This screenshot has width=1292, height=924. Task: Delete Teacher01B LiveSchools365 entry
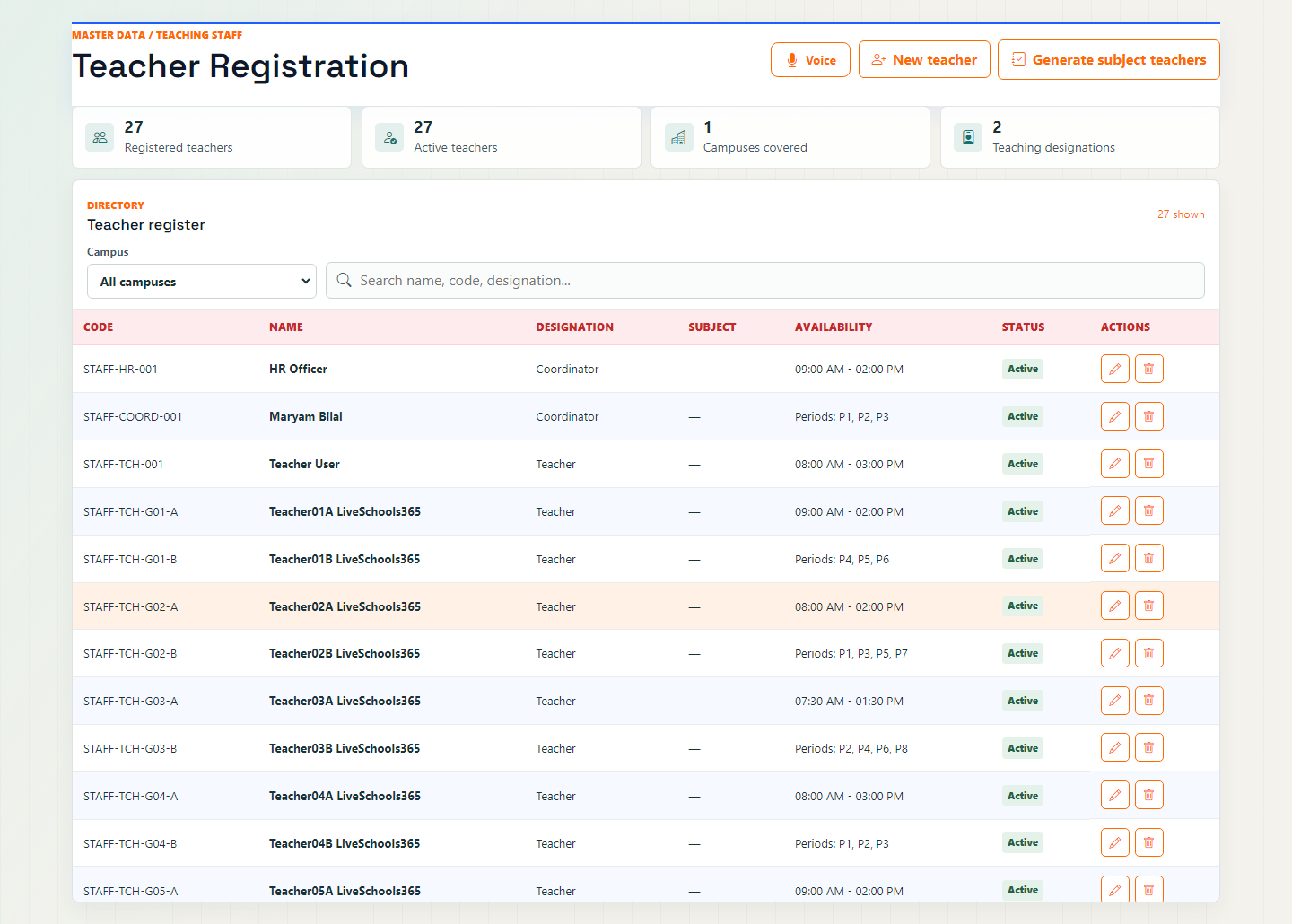[x=1148, y=558]
